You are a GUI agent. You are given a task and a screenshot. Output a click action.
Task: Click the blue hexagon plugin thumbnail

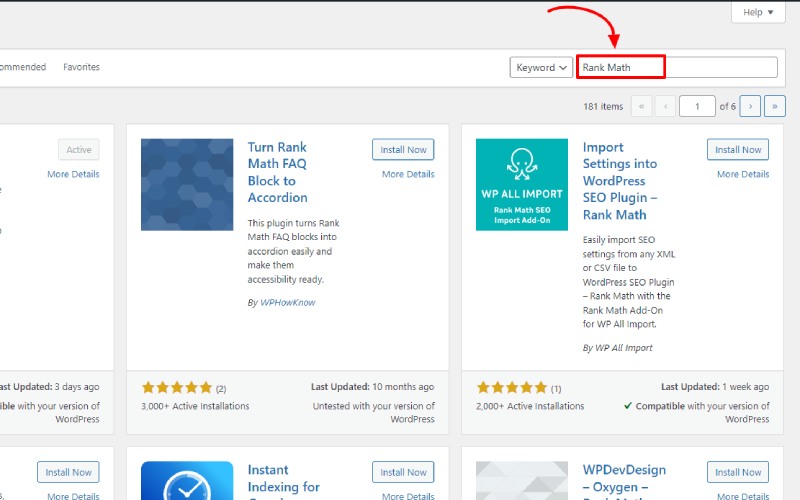point(187,185)
